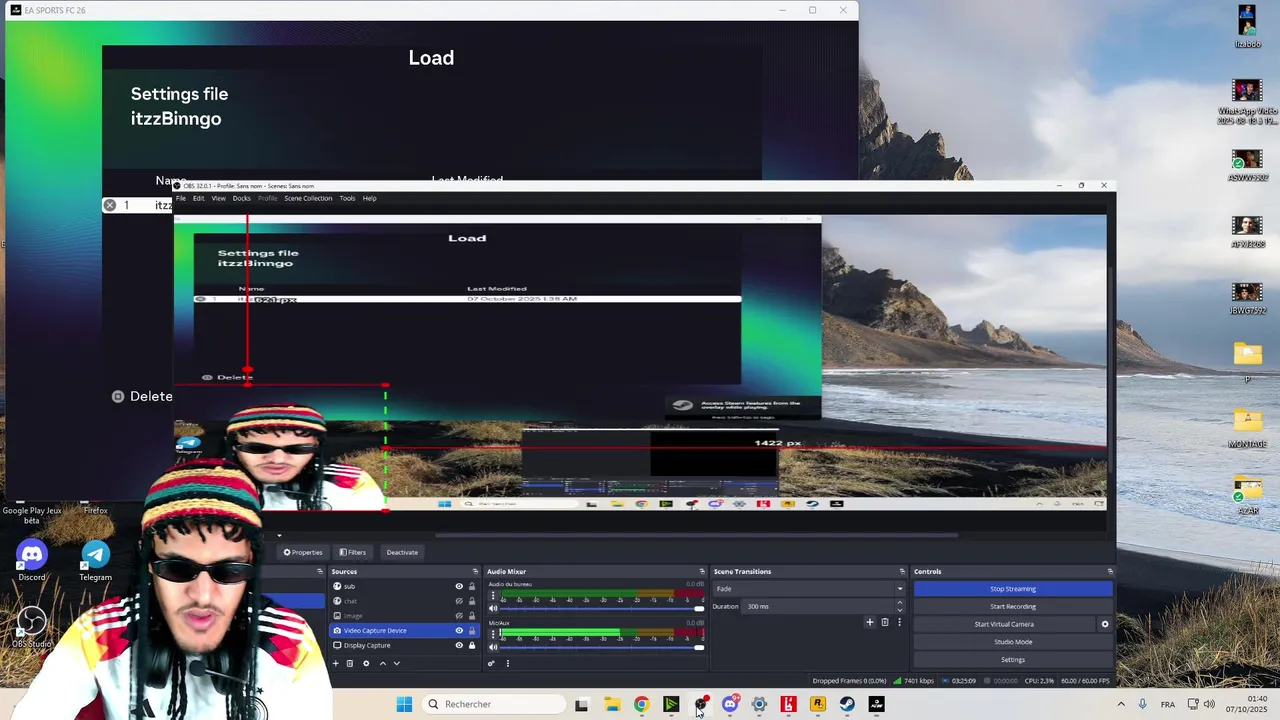The width and height of the screenshot is (1280, 720).
Task: Hide the Video Capture Device source
Action: (459, 631)
